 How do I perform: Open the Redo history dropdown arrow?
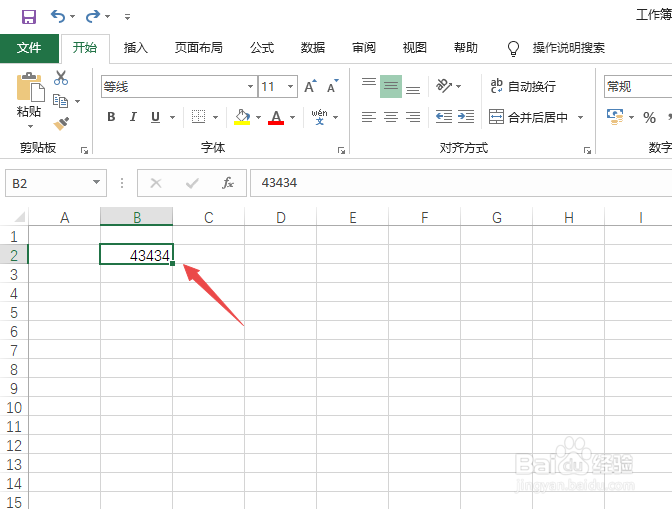point(108,17)
